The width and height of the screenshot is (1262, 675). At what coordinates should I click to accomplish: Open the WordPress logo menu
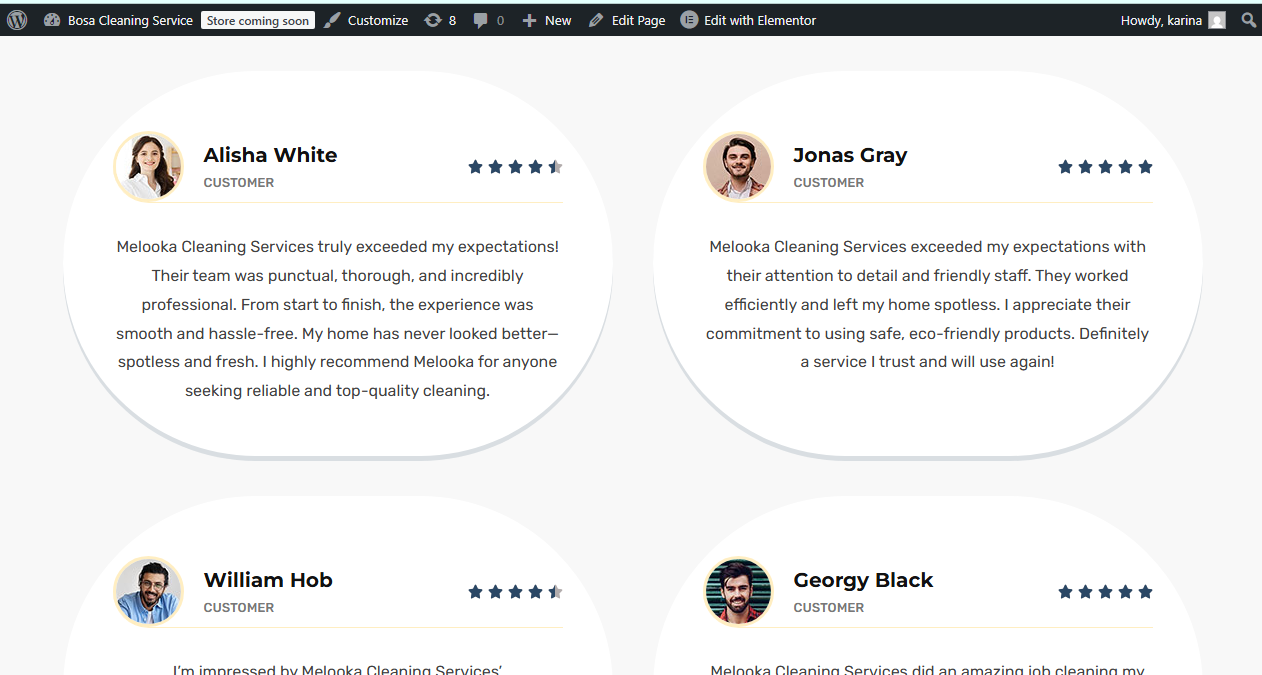pyautogui.click(x=17, y=20)
